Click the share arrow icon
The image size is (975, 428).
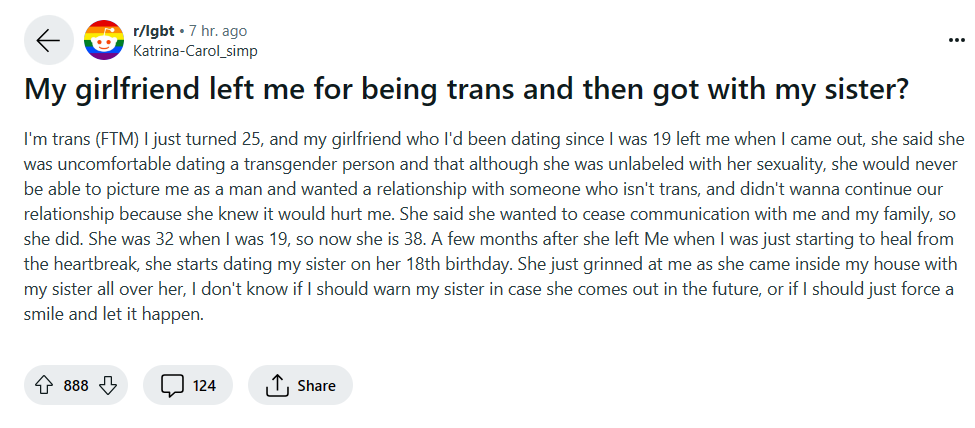[x=277, y=386]
